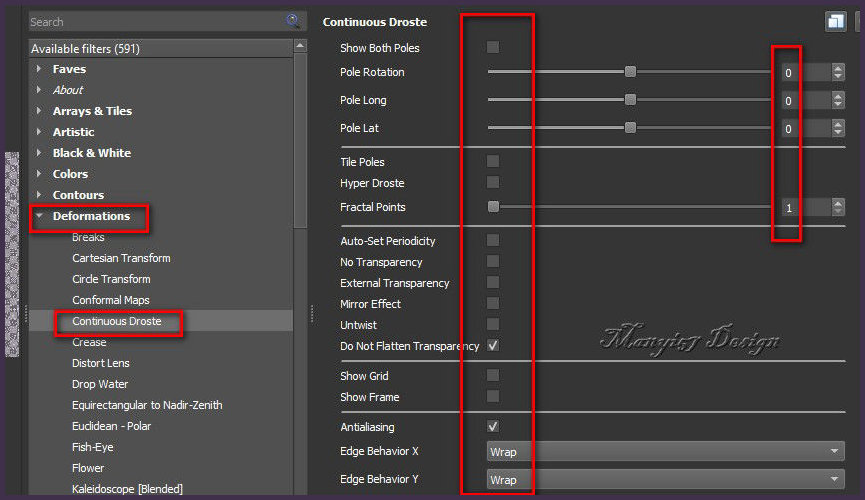
Task: Click inside the Search text field
Action: 150,21
